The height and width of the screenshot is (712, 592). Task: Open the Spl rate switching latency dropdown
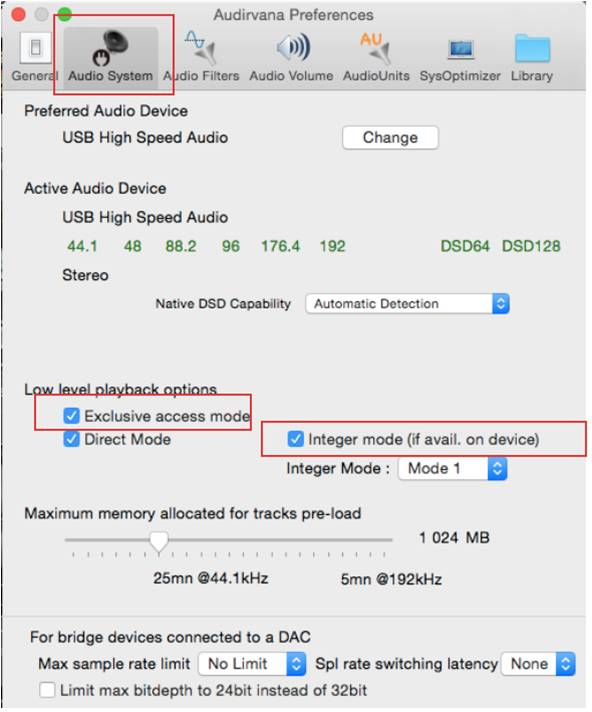538,664
